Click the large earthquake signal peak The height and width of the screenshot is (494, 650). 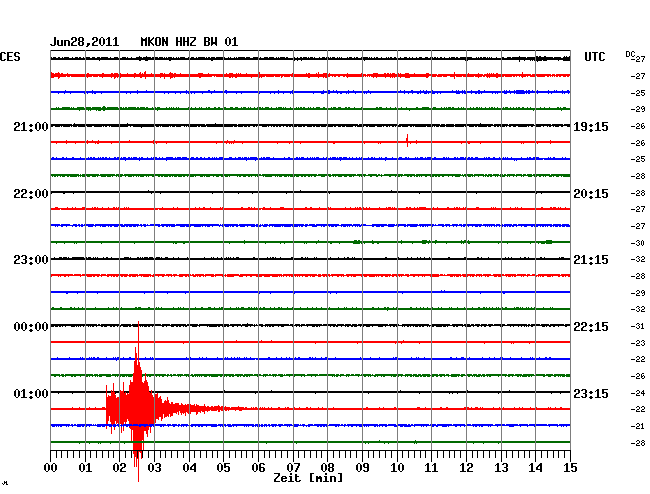click(x=138, y=401)
